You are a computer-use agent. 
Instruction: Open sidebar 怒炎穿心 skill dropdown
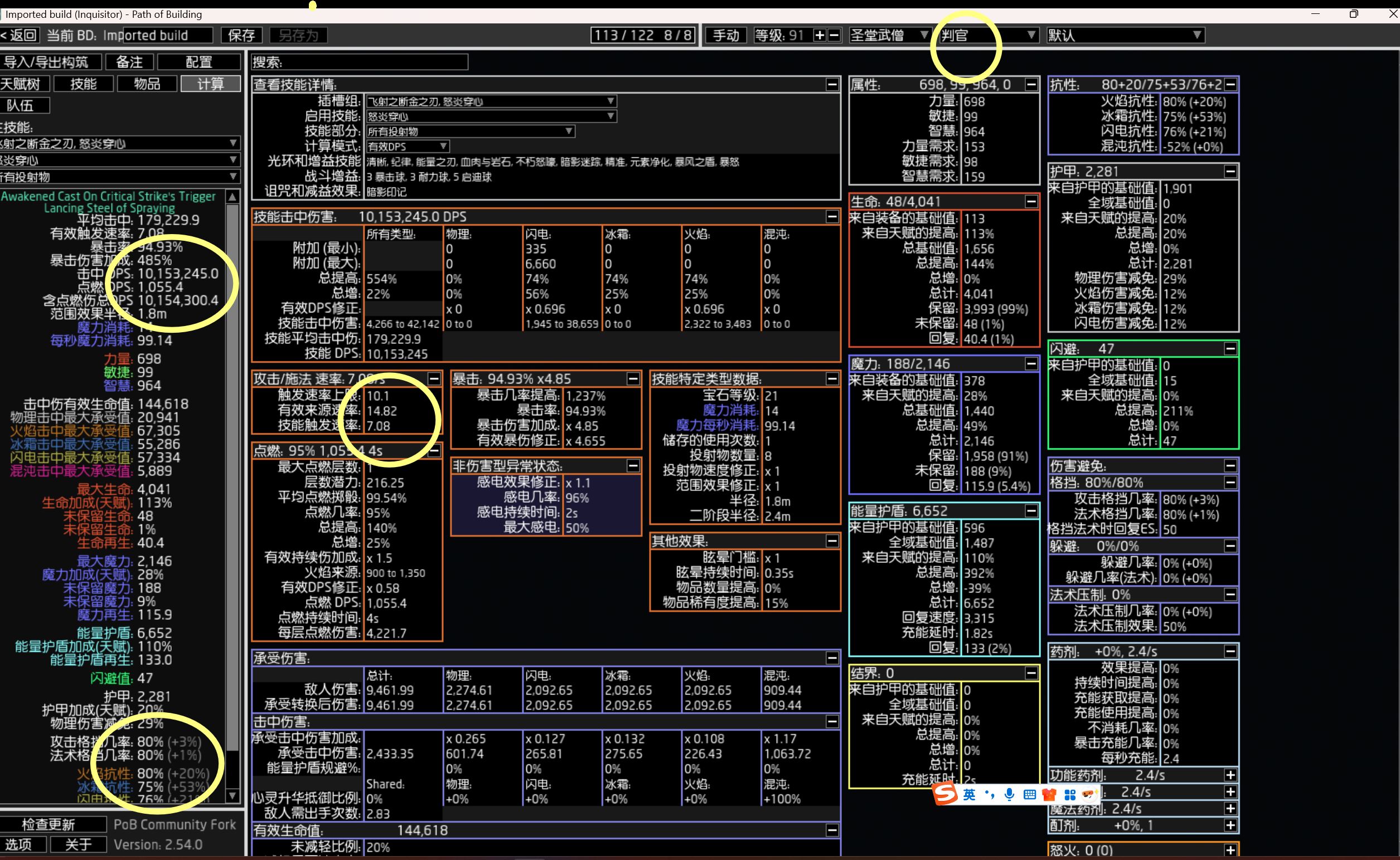[x=119, y=160]
